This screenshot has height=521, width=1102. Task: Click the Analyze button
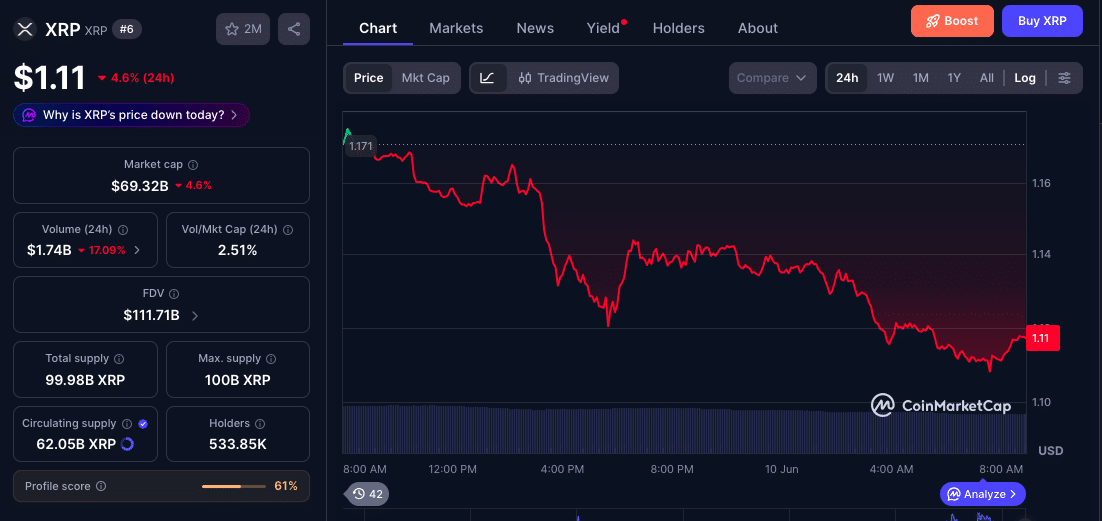pyautogui.click(x=983, y=494)
